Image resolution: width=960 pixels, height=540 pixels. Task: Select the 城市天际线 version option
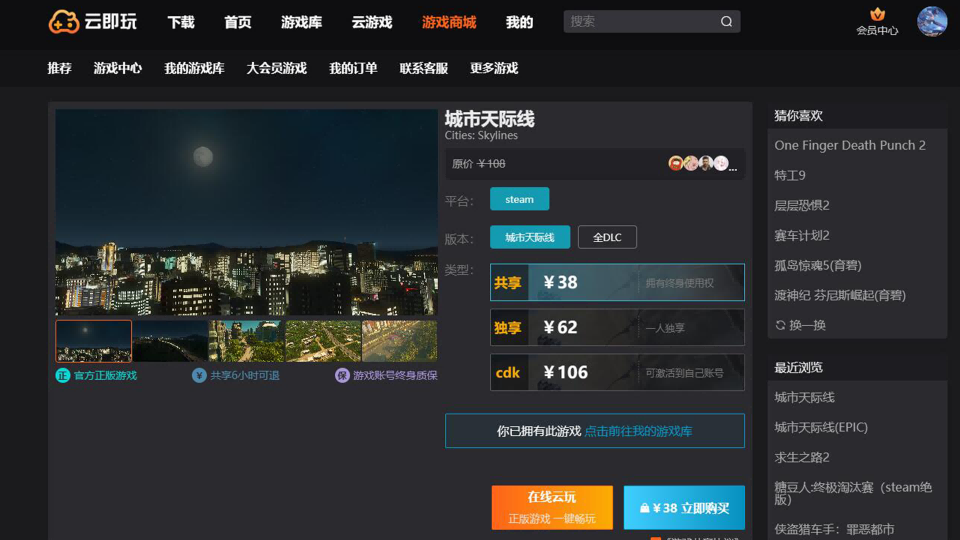tap(530, 237)
